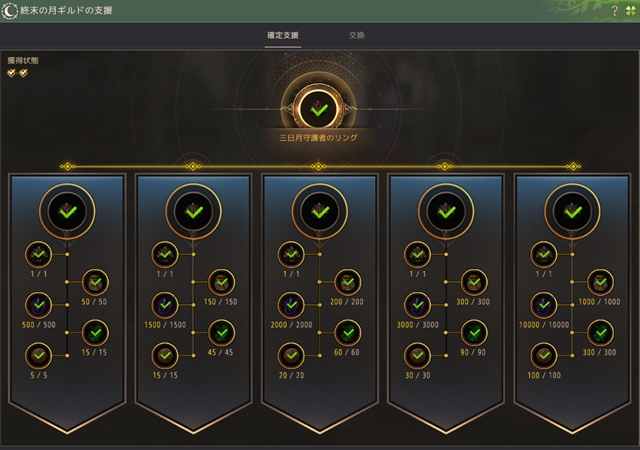Click the 1 / 1 item in third banner

pyautogui.click(x=291, y=254)
